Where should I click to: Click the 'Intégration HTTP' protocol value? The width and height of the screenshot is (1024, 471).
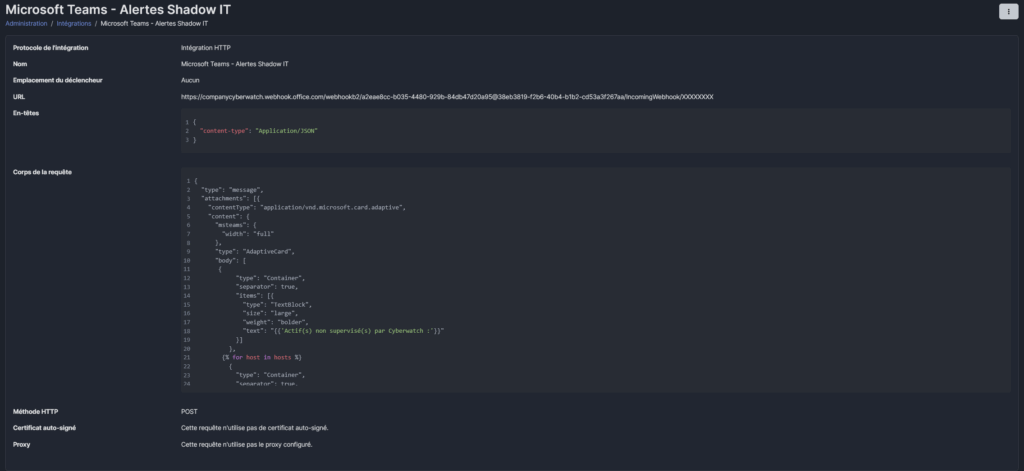point(206,48)
